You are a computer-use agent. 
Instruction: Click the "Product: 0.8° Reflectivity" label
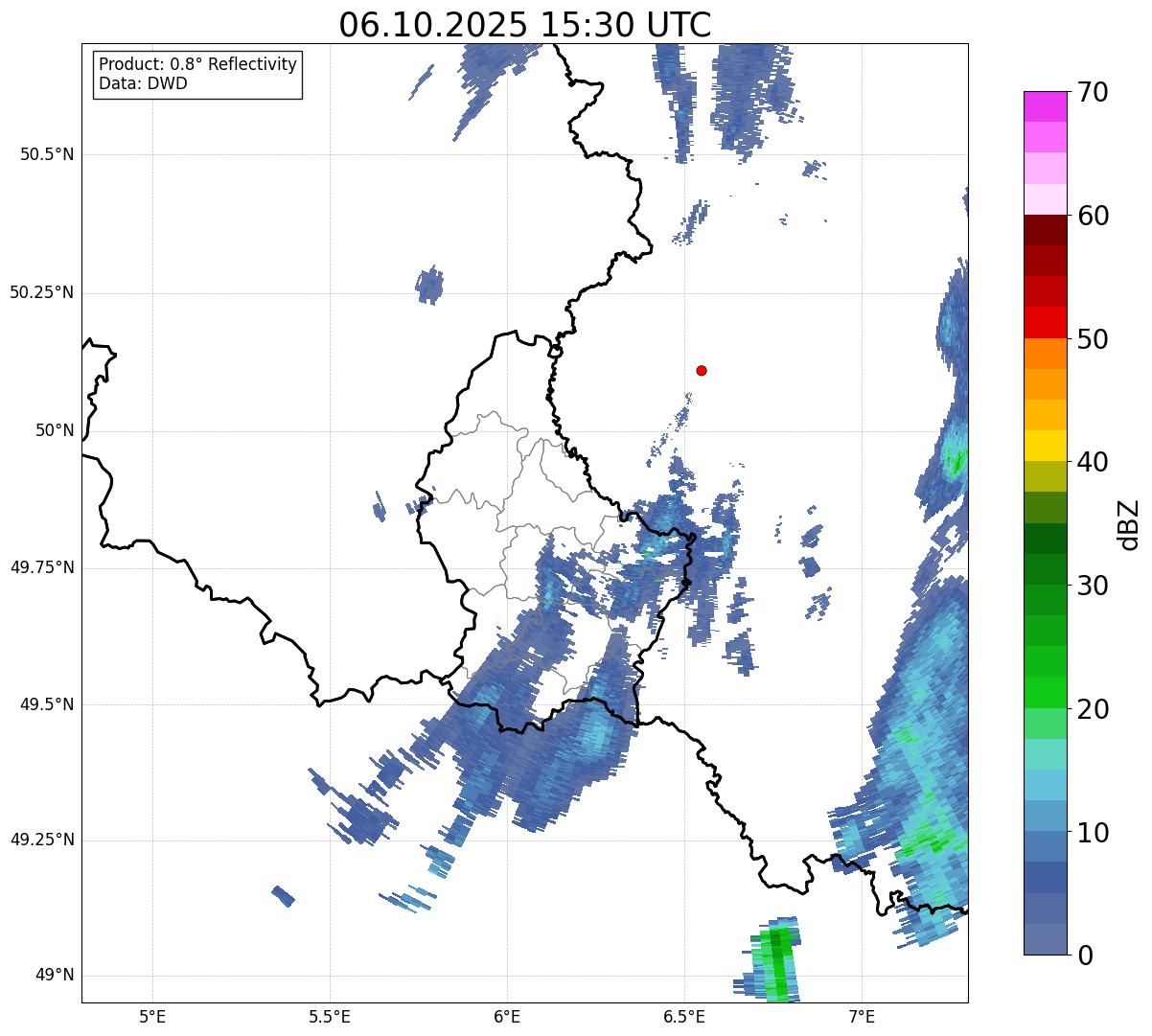[x=198, y=64]
